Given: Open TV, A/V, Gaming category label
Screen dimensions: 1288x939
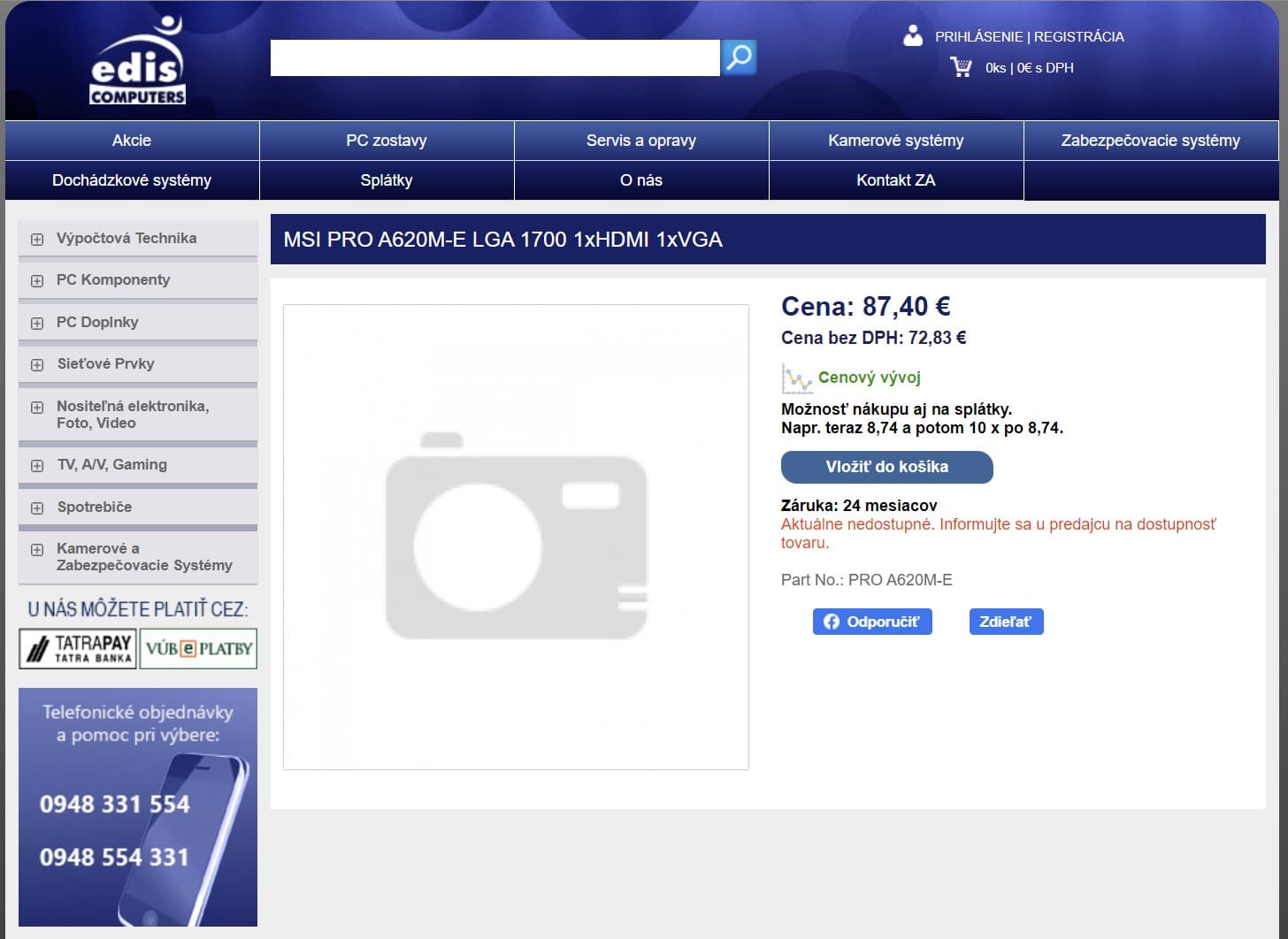Looking at the screenshot, I should (112, 464).
